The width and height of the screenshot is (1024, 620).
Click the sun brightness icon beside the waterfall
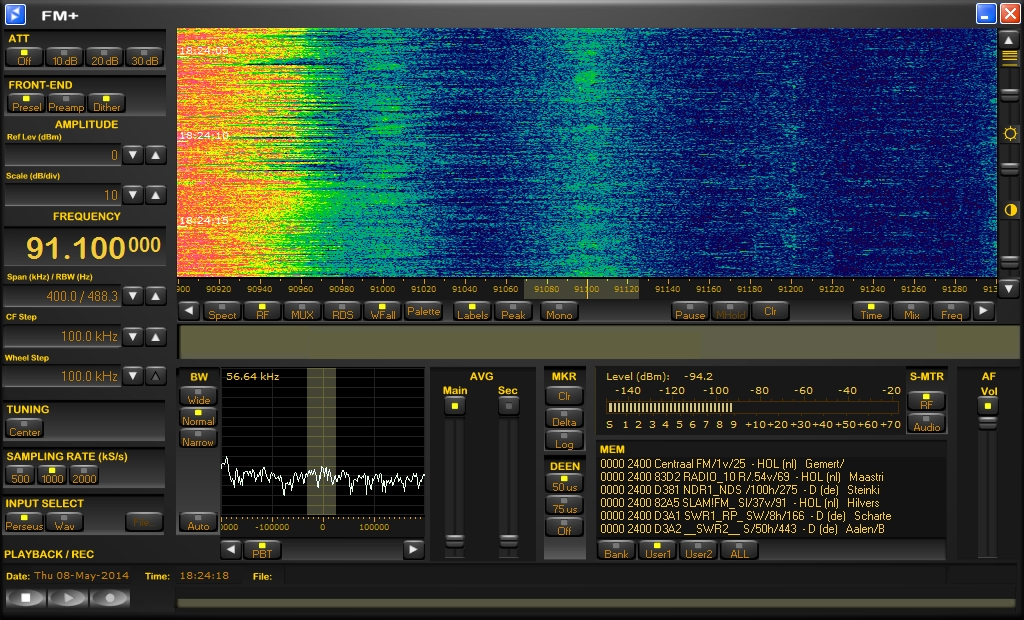coord(1010,133)
